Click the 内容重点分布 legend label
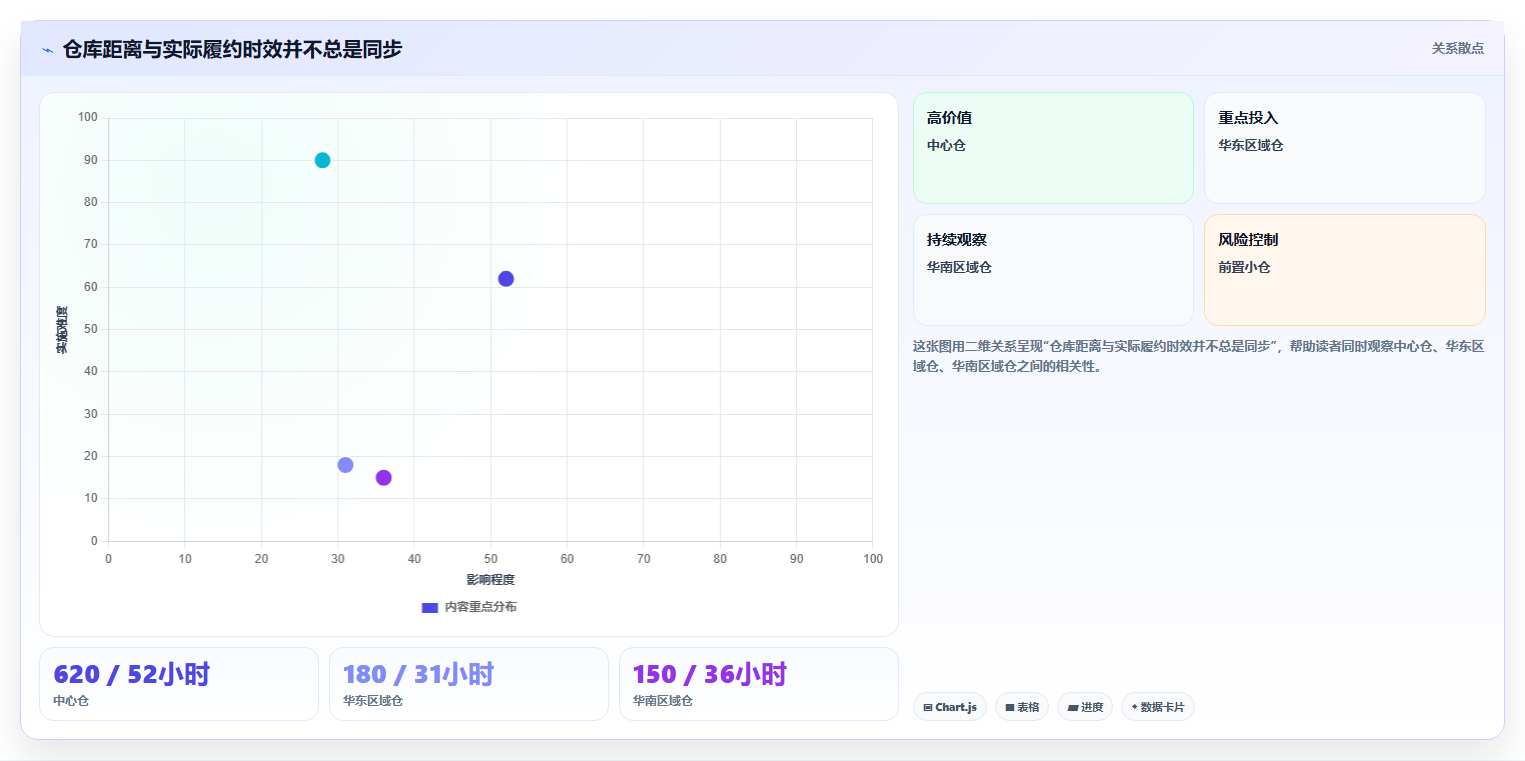 coord(481,607)
